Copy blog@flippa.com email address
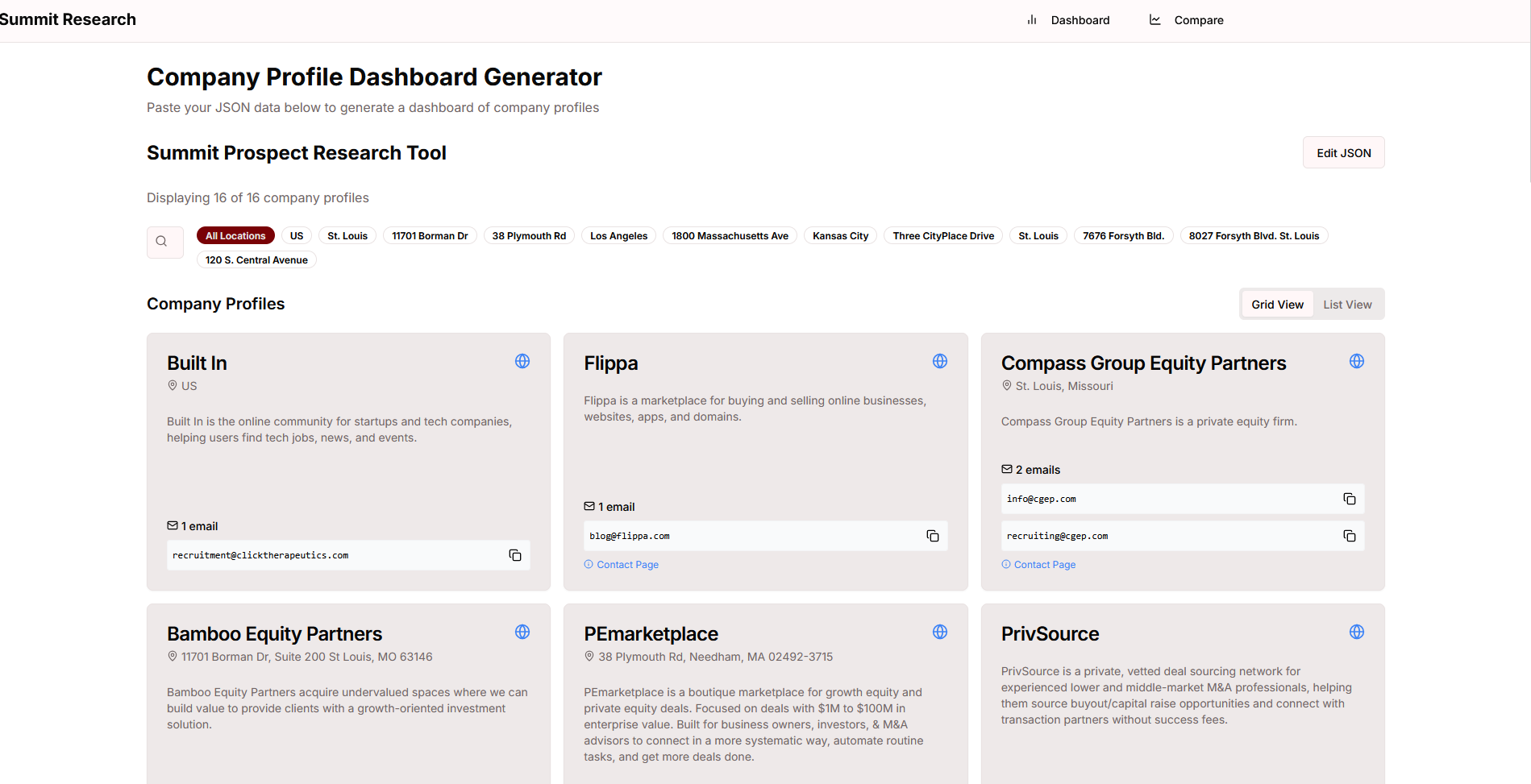Viewport: 1531px width, 784px height. (x=932, y=536)
